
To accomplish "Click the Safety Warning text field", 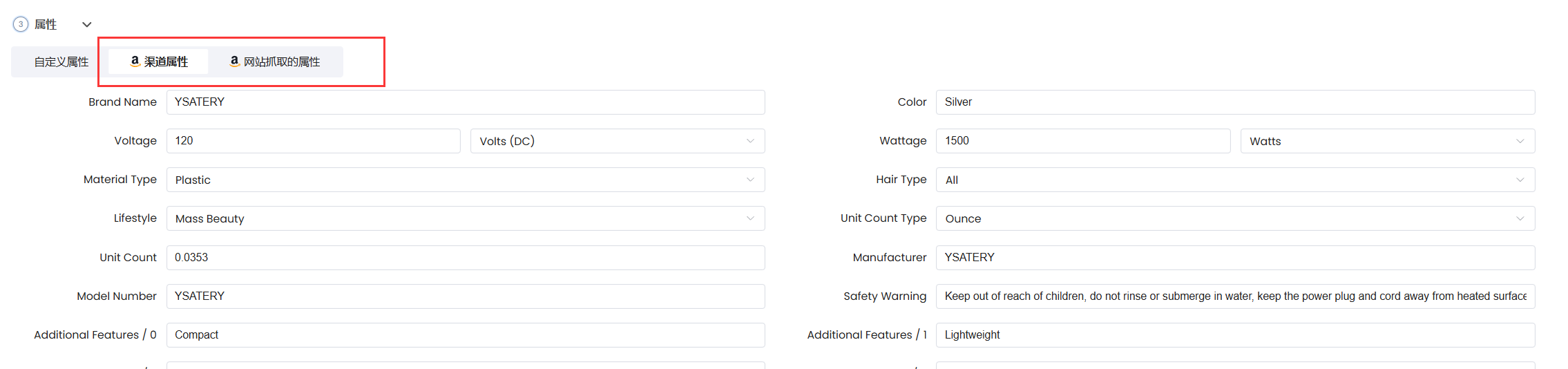I will click(1236, 296).
